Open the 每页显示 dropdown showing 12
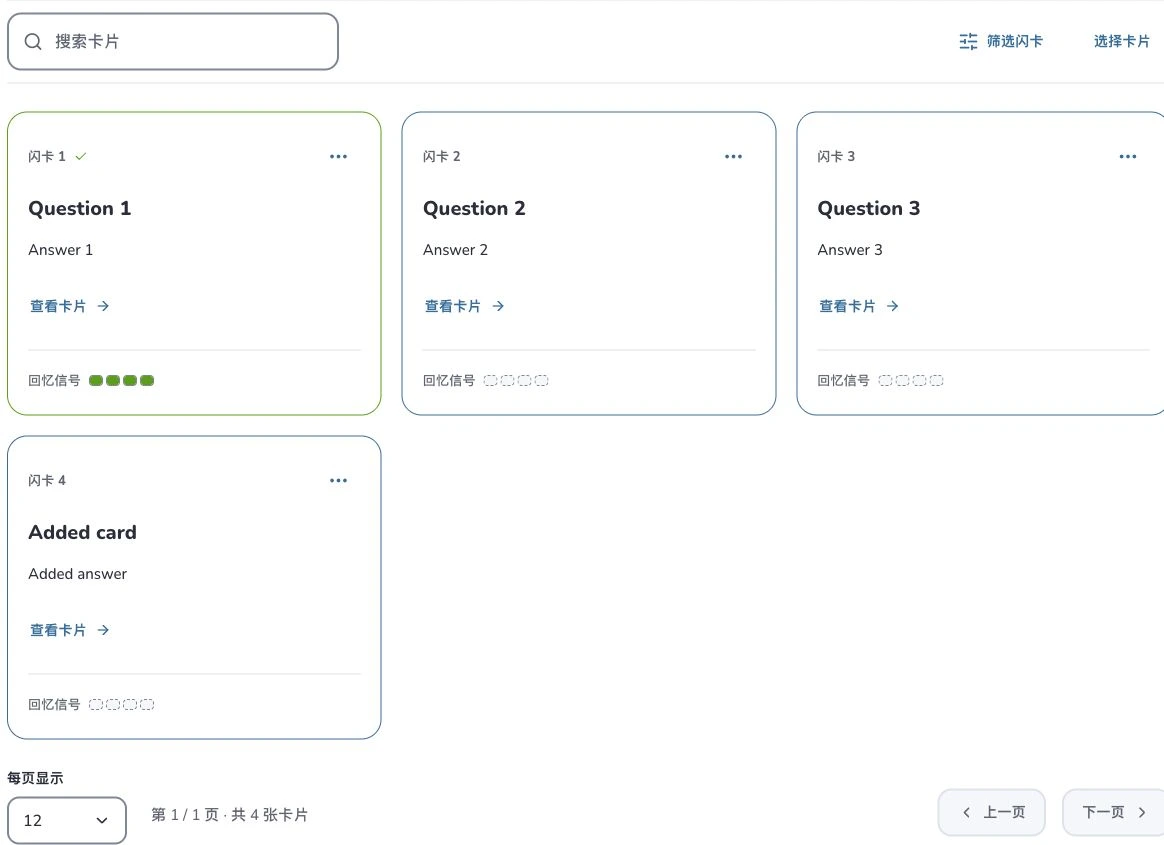This screenshot has height=845, width=1164. 67,820
